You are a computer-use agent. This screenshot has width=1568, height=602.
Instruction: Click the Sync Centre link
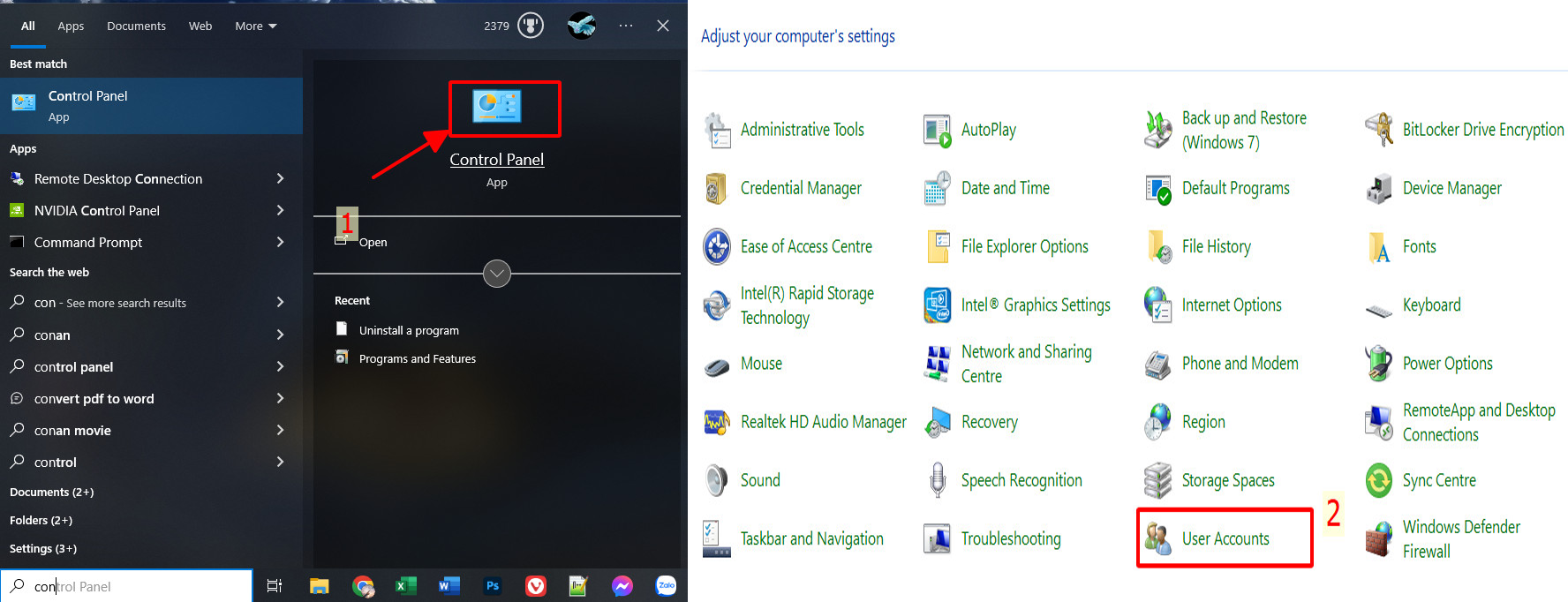pyautogui.click(x=1439, y=480)
